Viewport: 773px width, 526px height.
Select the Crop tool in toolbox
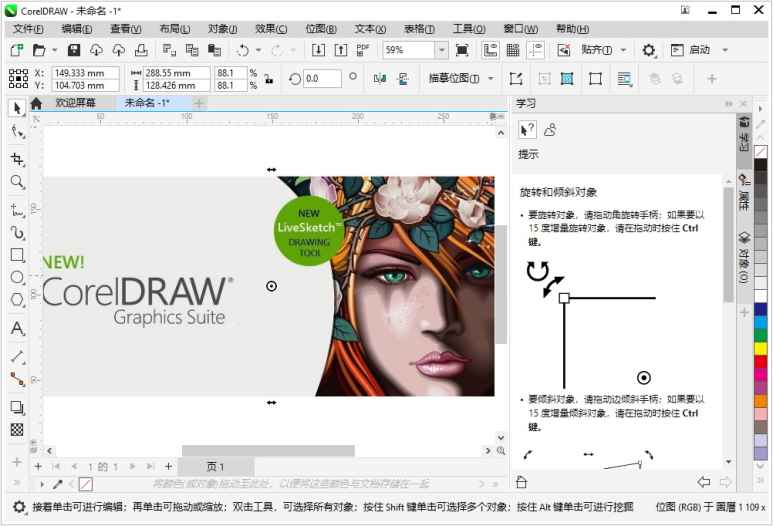coord(17,159)
